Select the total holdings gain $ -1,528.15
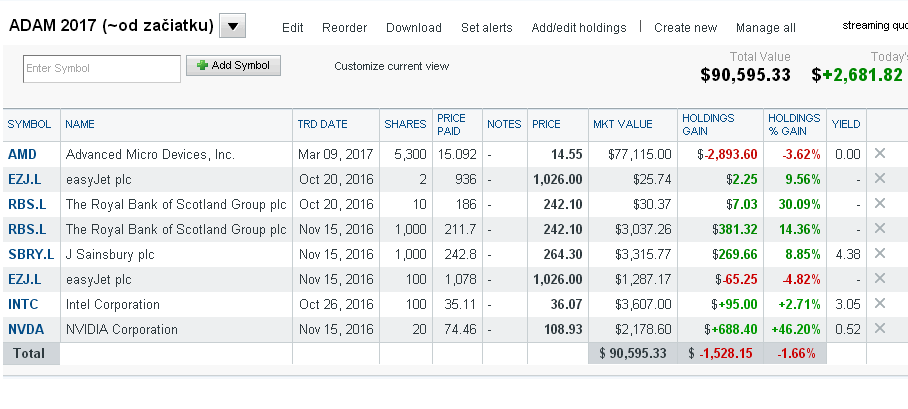The width and height of the screenshot is (908, 409). pos(720,353)
